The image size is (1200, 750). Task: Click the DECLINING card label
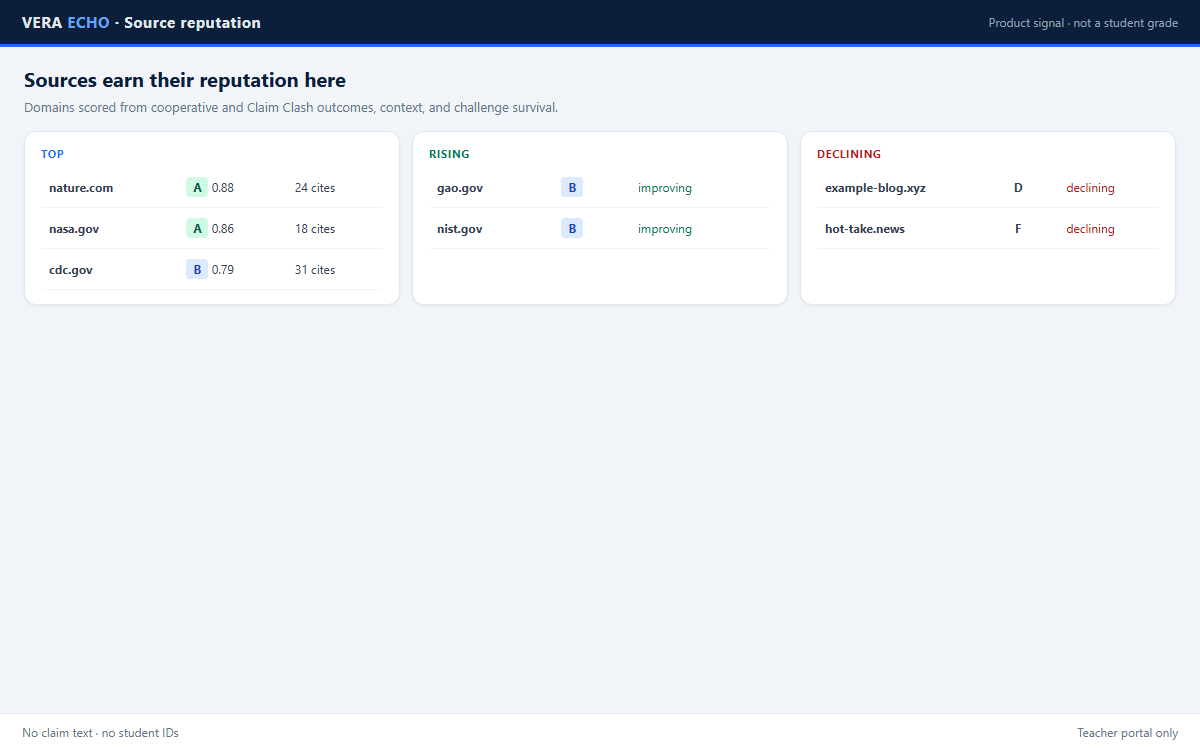pos(849,154)
